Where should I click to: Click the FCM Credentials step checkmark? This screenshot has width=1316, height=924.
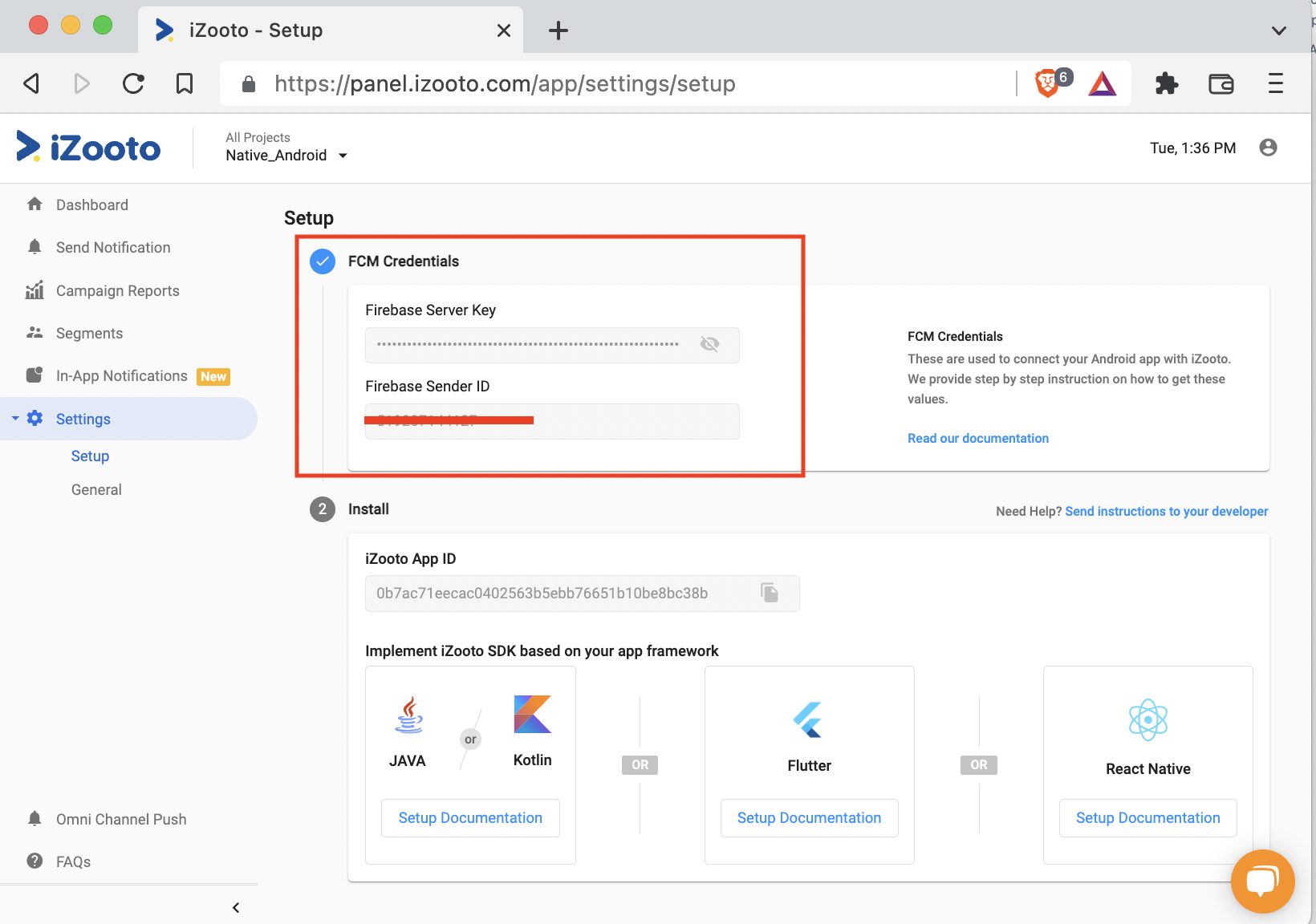click(x=323, y=261)
